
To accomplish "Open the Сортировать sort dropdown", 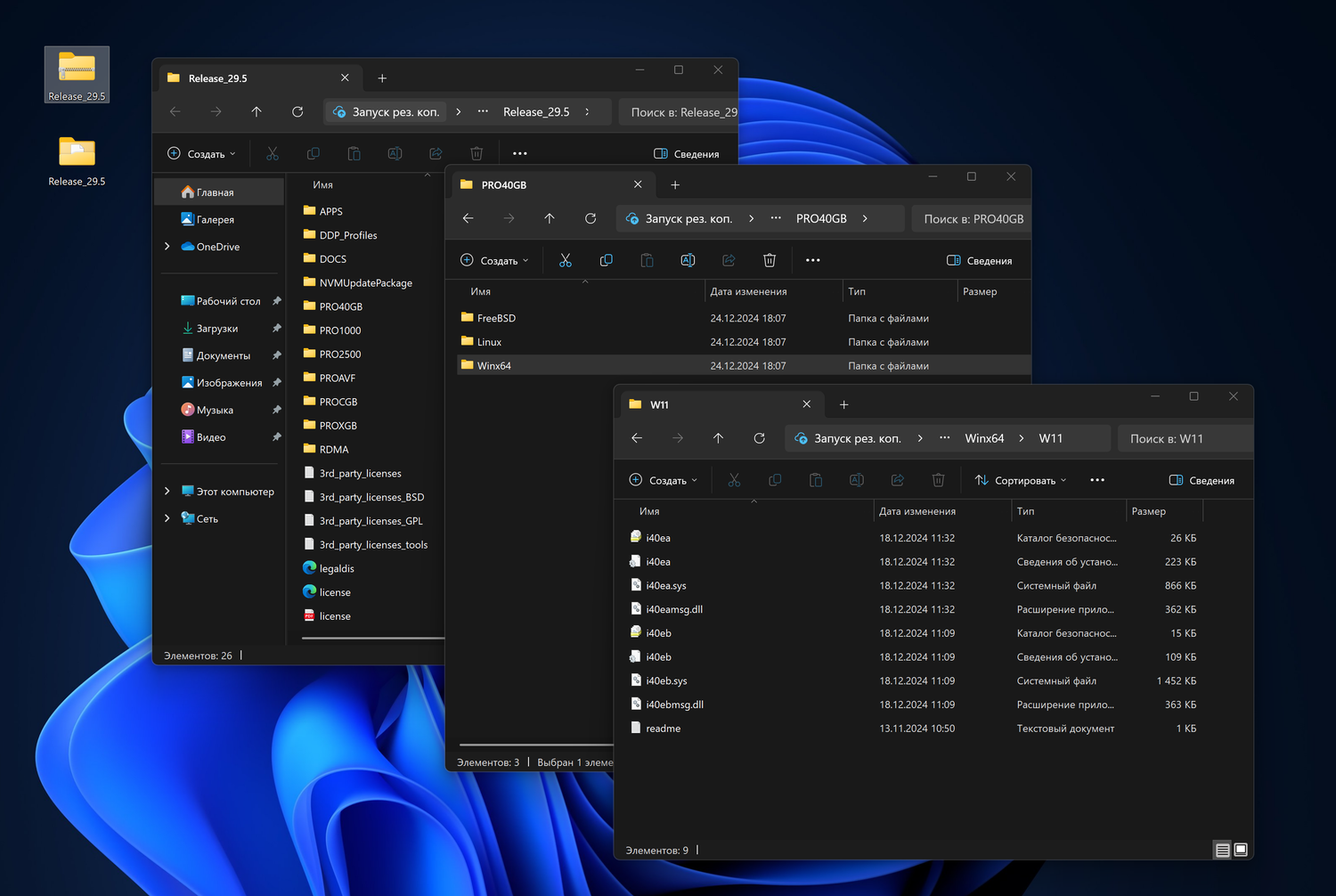I will click(1020, 480).
